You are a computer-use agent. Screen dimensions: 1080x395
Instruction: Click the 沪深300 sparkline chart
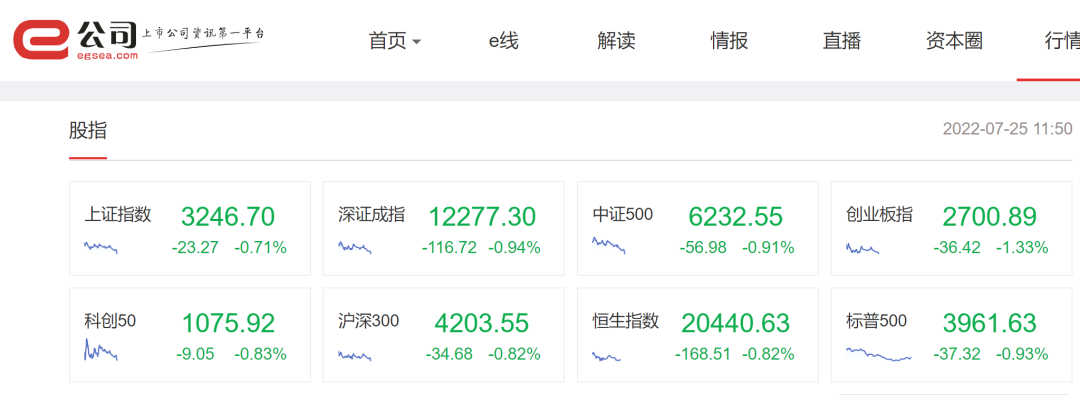pyautogui.click(x=355, y=356)
